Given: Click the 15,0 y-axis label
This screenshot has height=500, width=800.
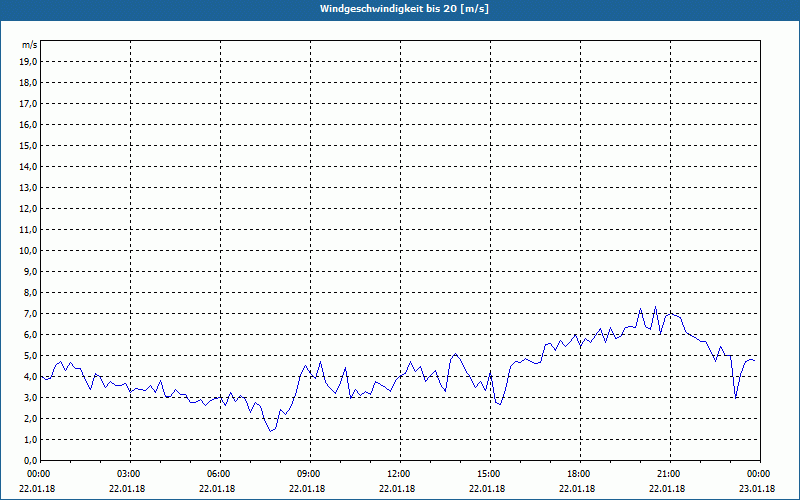Looking at the screenshot, I should (x=28, y=145).
